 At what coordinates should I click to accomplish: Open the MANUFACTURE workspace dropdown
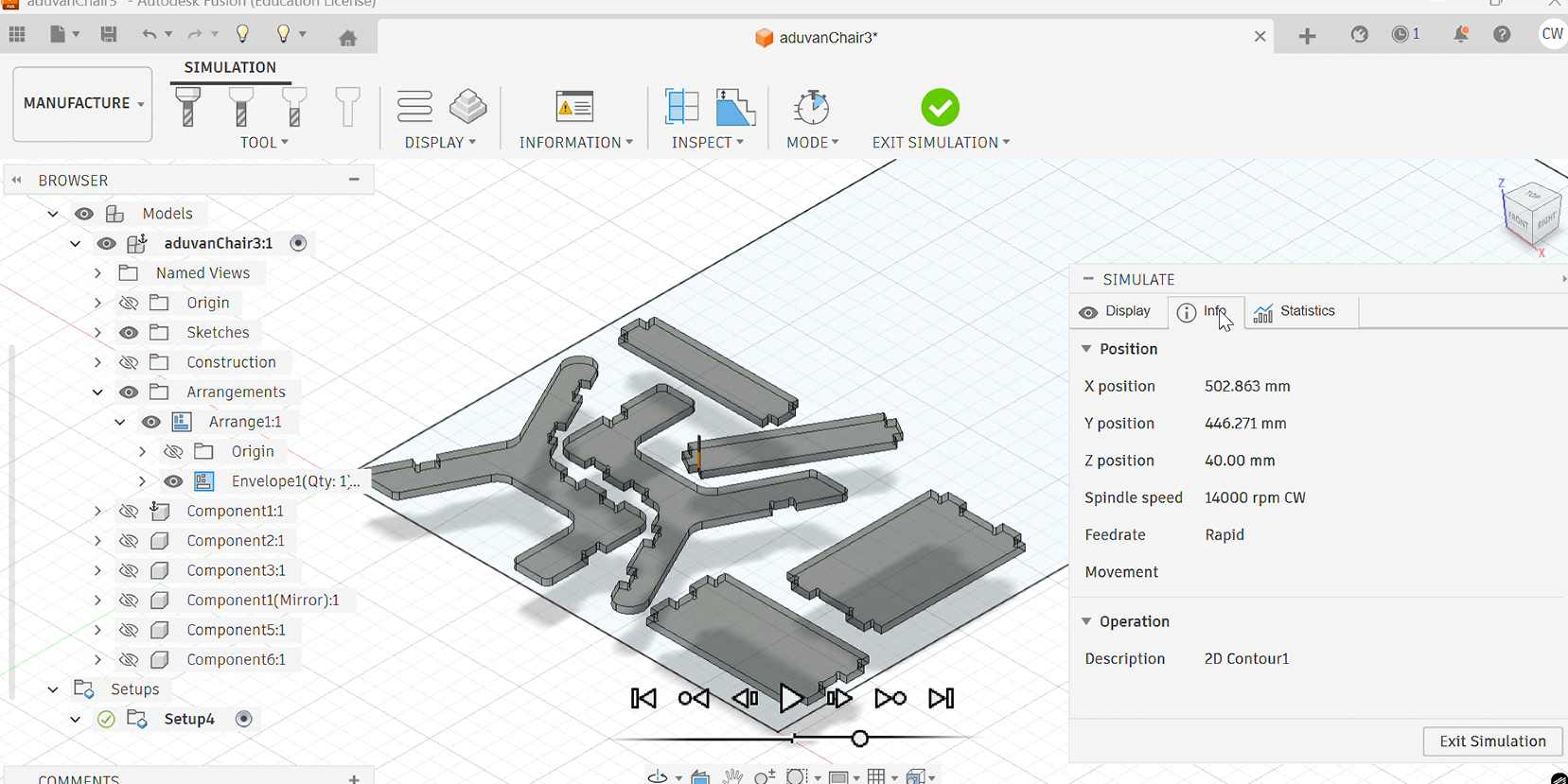(82, 104)
